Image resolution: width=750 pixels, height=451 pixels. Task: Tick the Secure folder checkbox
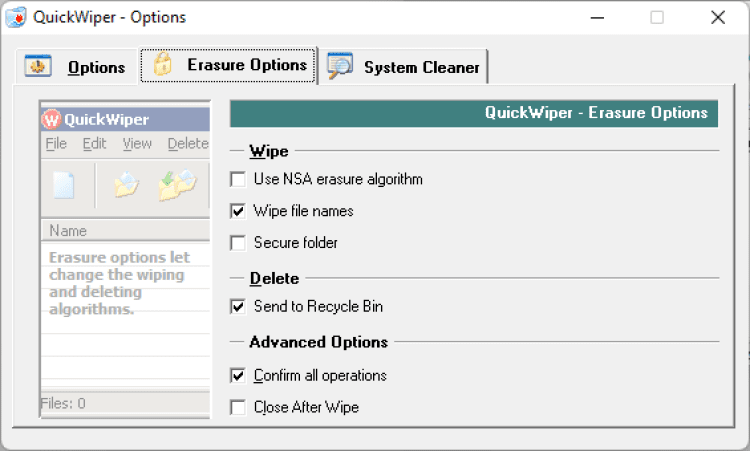pyautogui.click(x=238, y=242)
